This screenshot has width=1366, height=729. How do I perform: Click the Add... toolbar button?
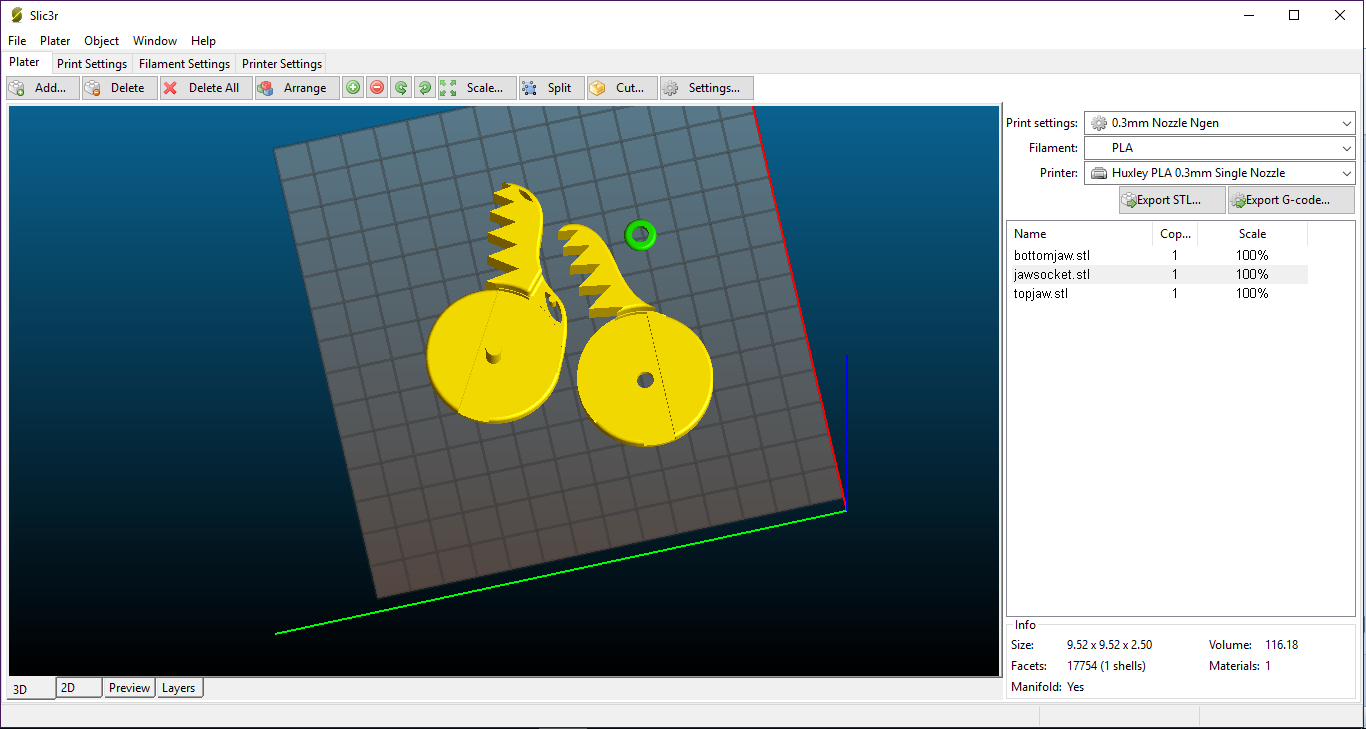[44, 88]
